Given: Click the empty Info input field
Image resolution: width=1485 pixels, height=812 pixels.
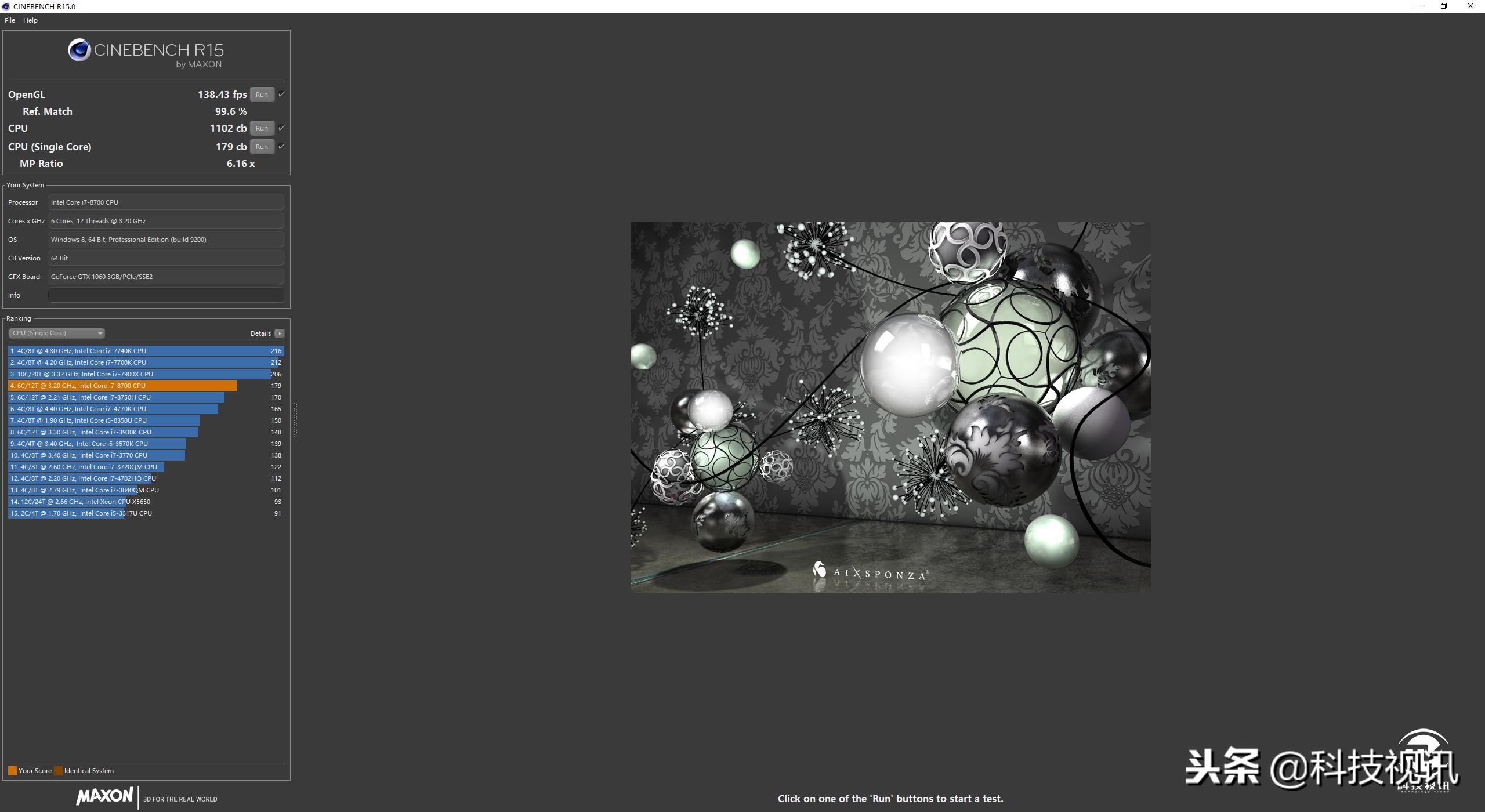Looking at the screenshot, I should point(166,295).
